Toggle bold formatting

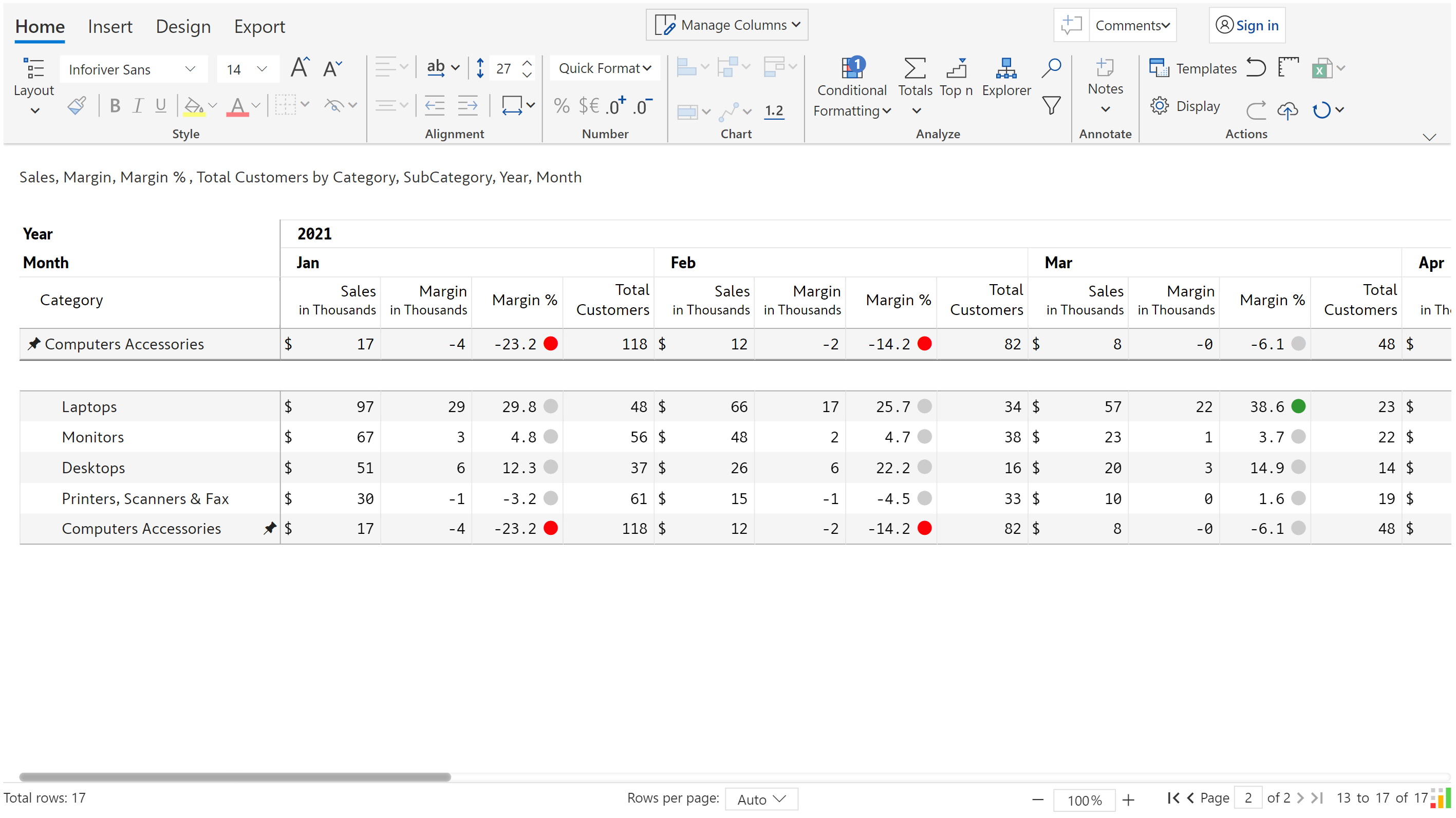pos(115,105)
